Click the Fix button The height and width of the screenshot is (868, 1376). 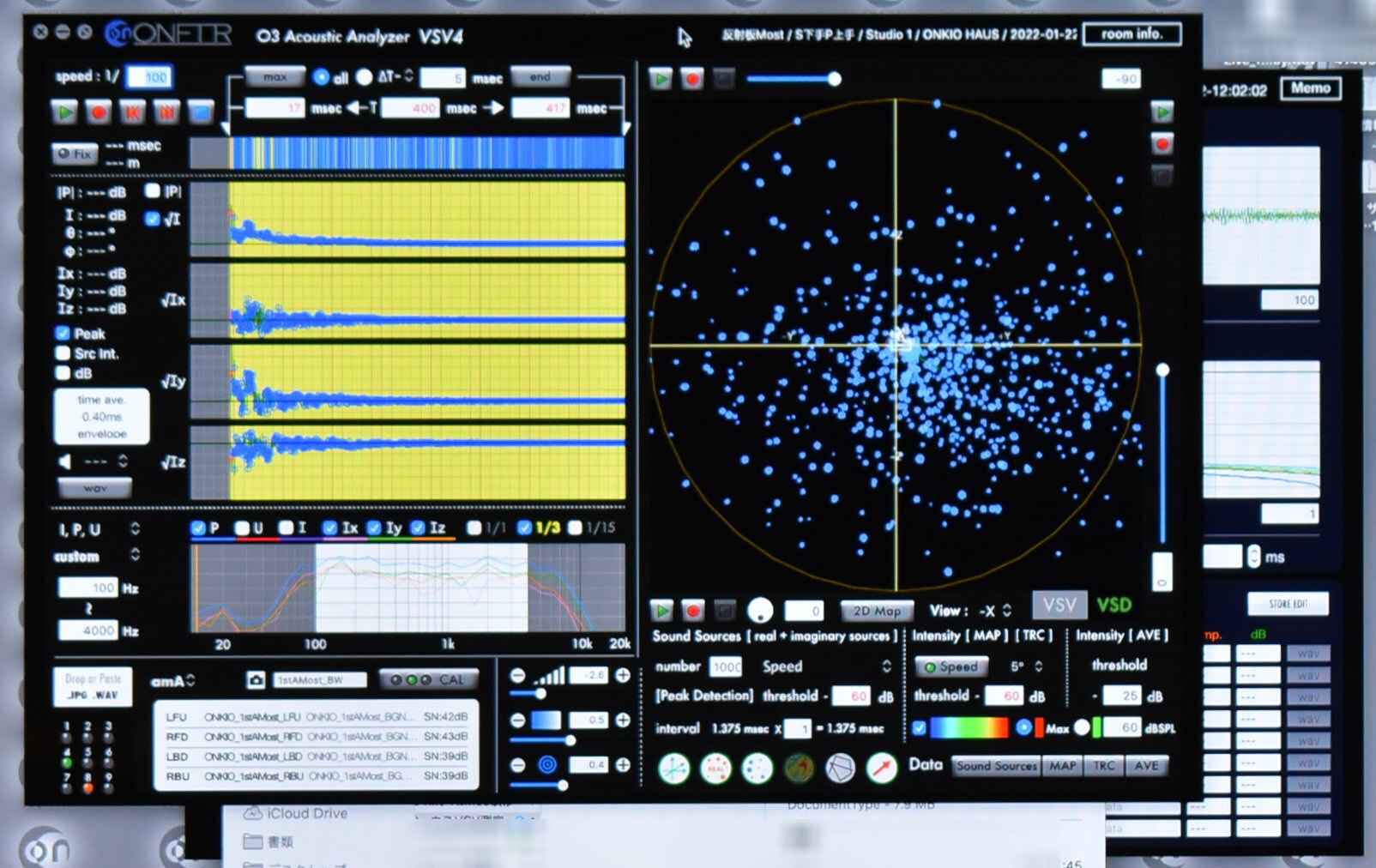tap(75, 154)
